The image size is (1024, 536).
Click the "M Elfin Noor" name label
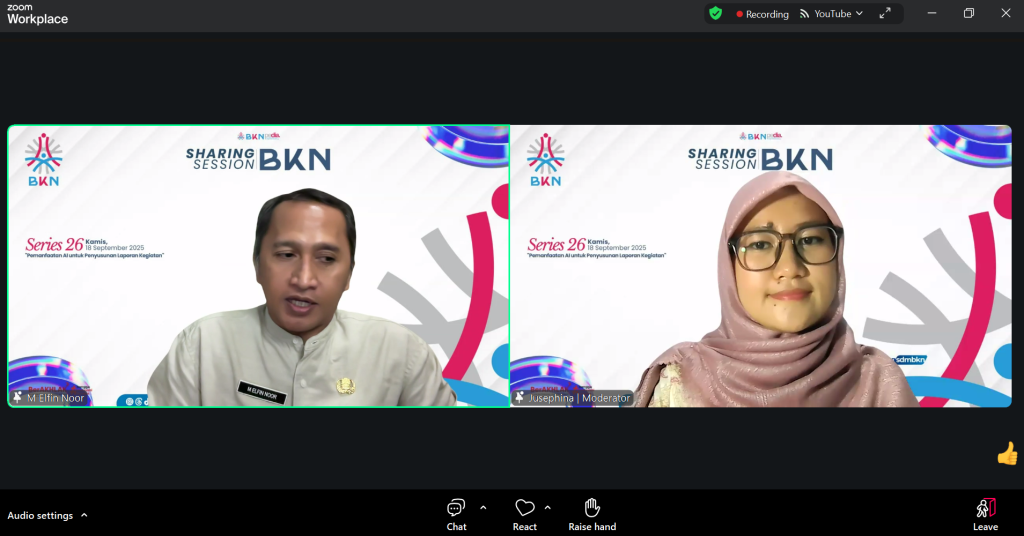(x=56, y=398)
